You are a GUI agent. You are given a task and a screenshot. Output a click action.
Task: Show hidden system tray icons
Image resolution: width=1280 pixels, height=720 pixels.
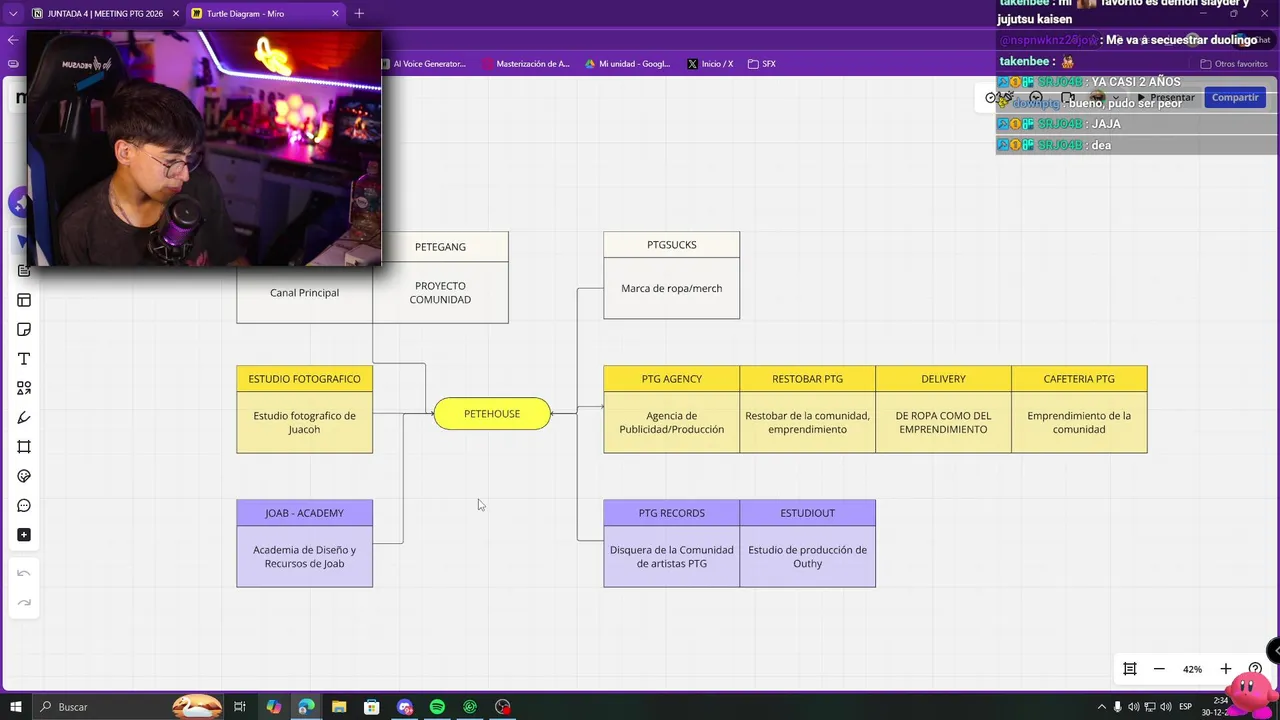[1102, 707]
